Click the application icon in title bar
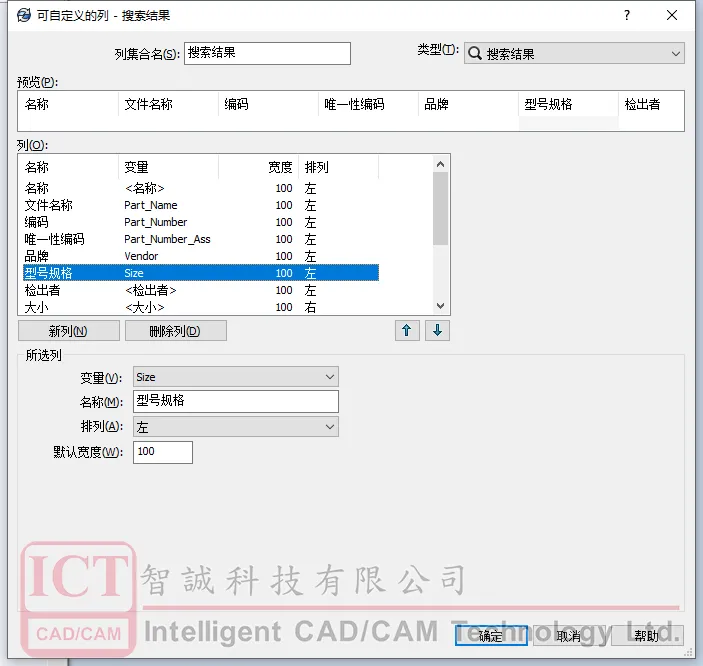Image resolution: width=703 pixels, height=666 pixels. click(24, 15)
